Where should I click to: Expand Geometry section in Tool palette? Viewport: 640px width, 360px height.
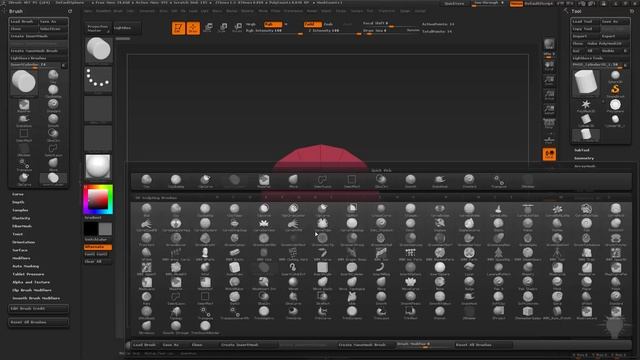(x=584, y=158)
